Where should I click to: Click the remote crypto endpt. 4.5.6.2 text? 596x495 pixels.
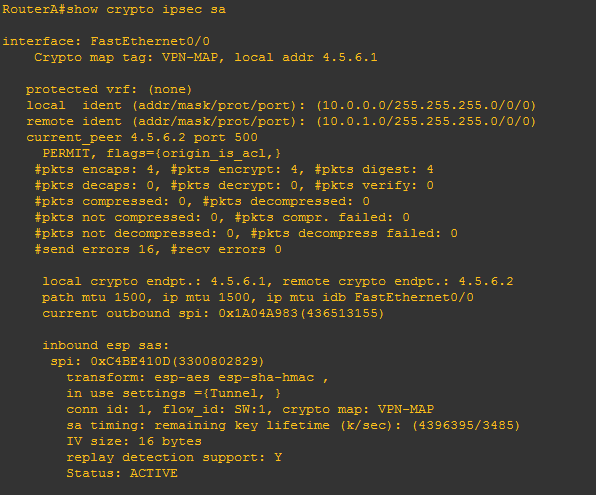click(x=398, y=281)
